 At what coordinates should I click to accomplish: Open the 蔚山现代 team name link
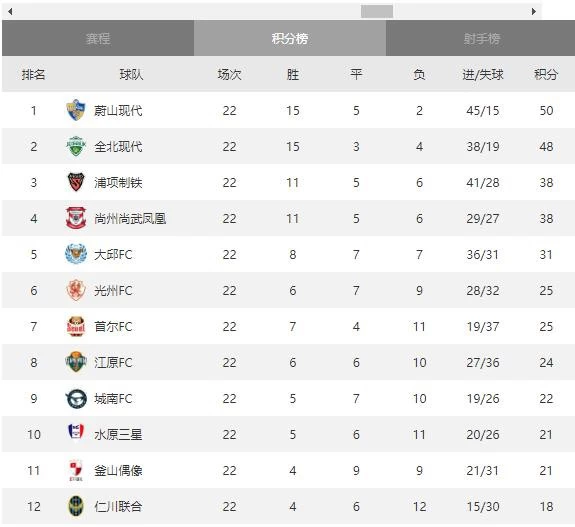coord(118,110)
